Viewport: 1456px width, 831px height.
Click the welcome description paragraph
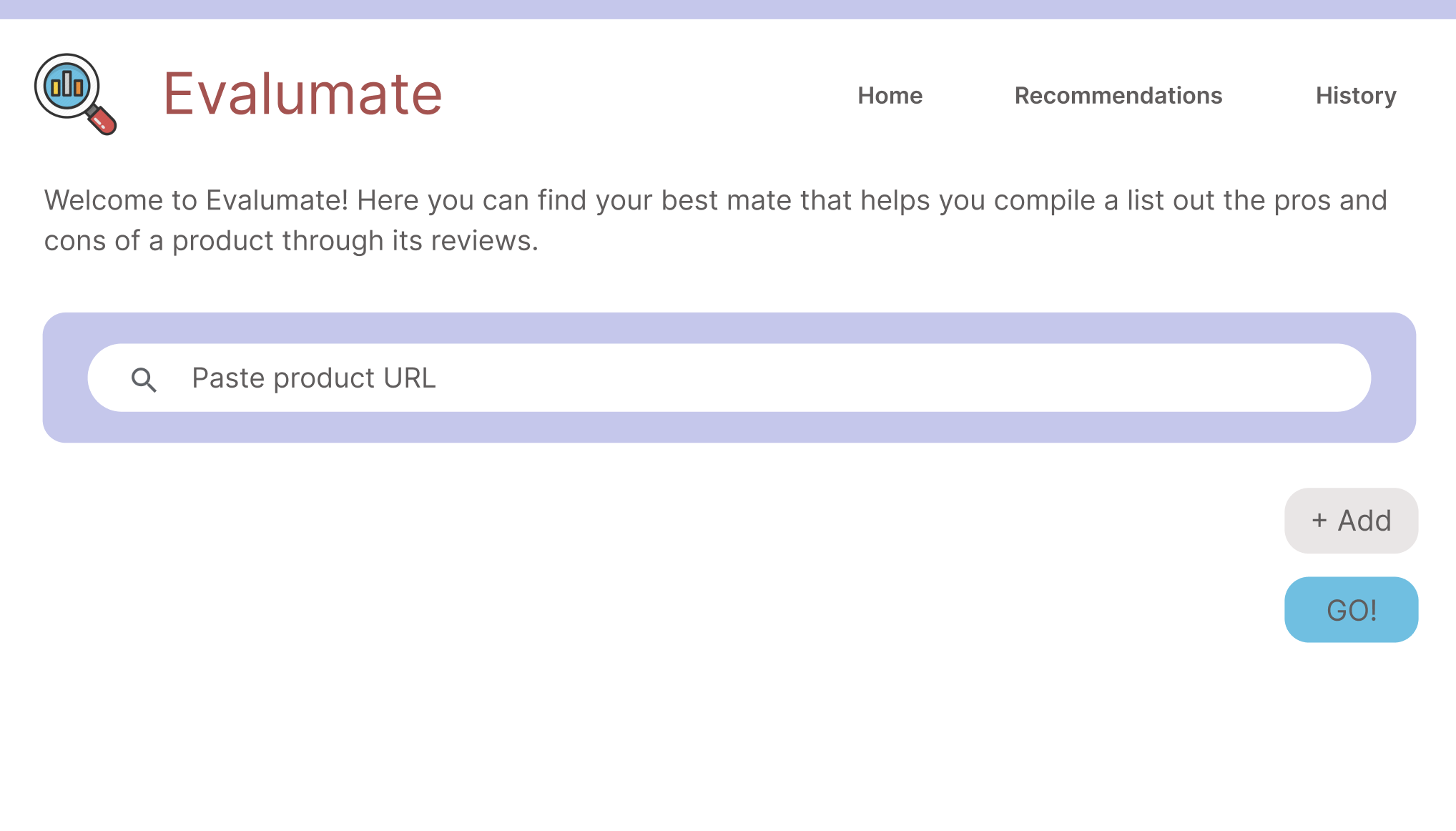[x=715, y=220]
